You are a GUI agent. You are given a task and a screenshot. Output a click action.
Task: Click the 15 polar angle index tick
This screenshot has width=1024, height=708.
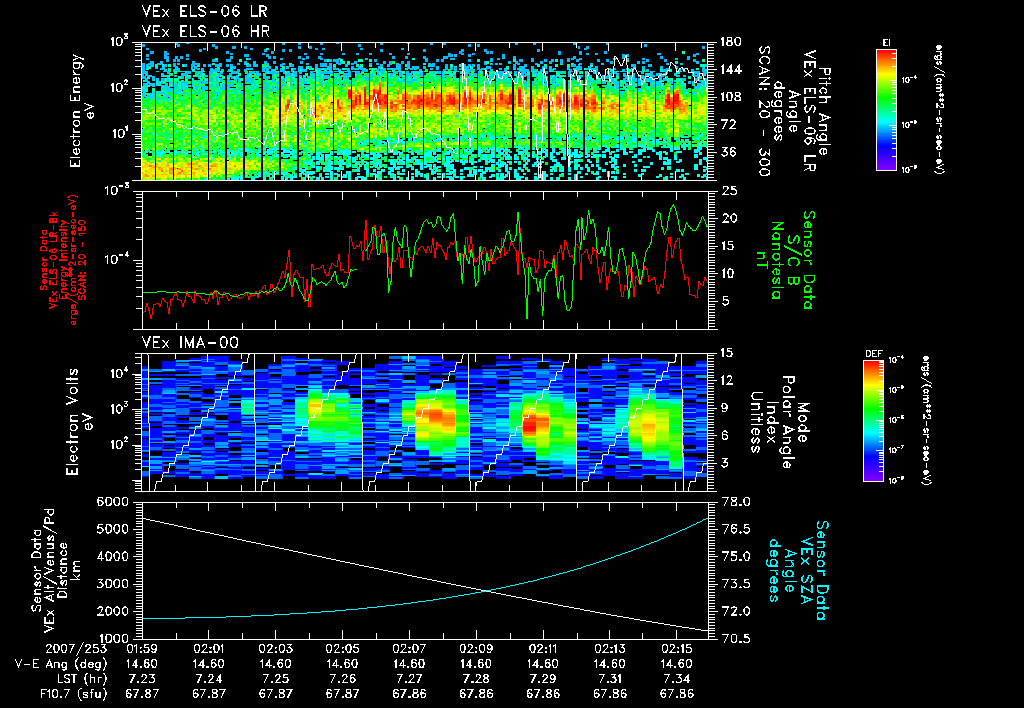point(729,353)
